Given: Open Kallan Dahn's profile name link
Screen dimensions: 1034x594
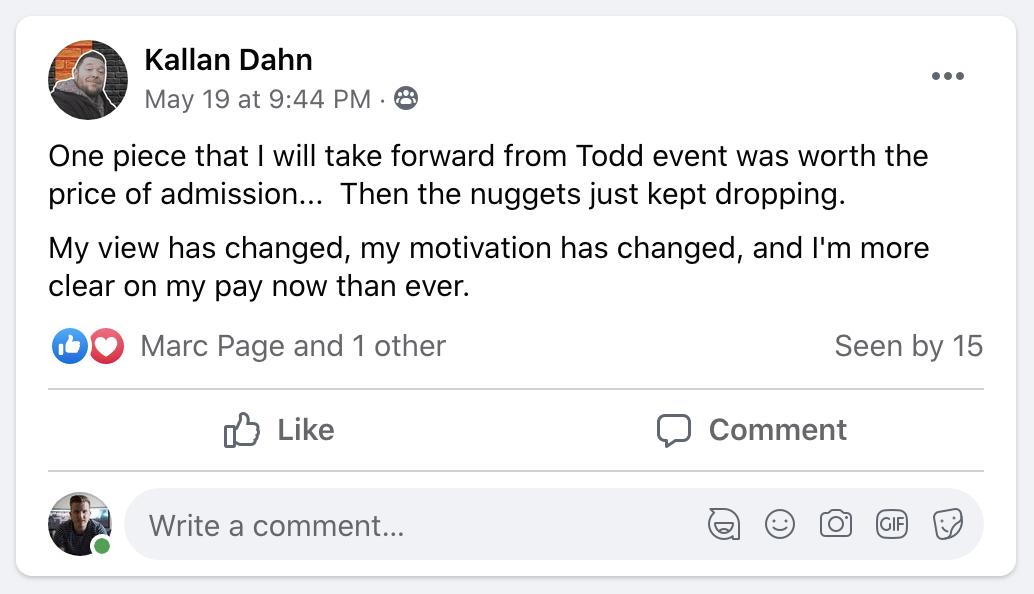Looking at the screenshot, I should [x=228, y=60].
